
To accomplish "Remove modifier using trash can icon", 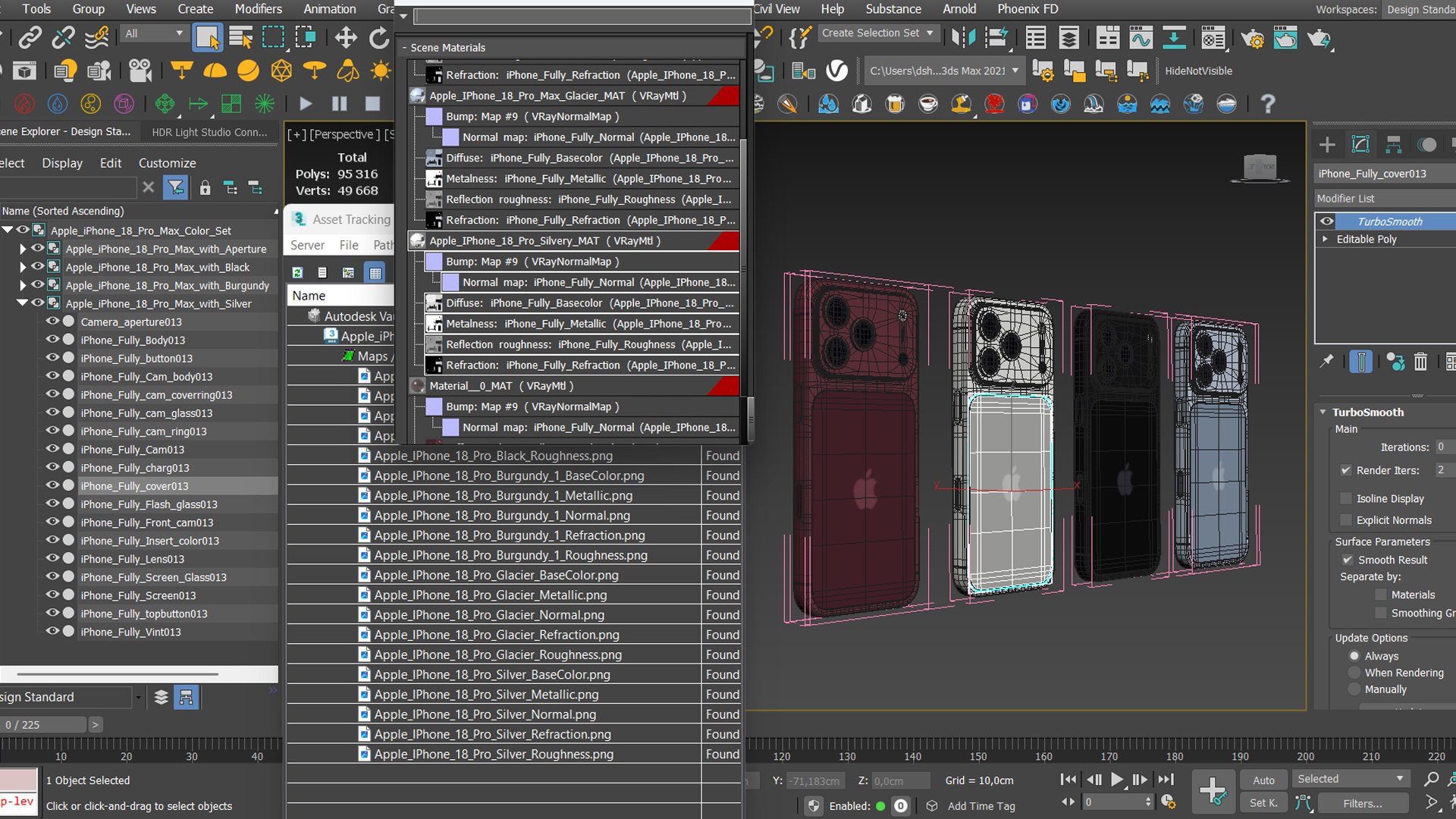I will pyautogui.click(x=1420, y=362).
